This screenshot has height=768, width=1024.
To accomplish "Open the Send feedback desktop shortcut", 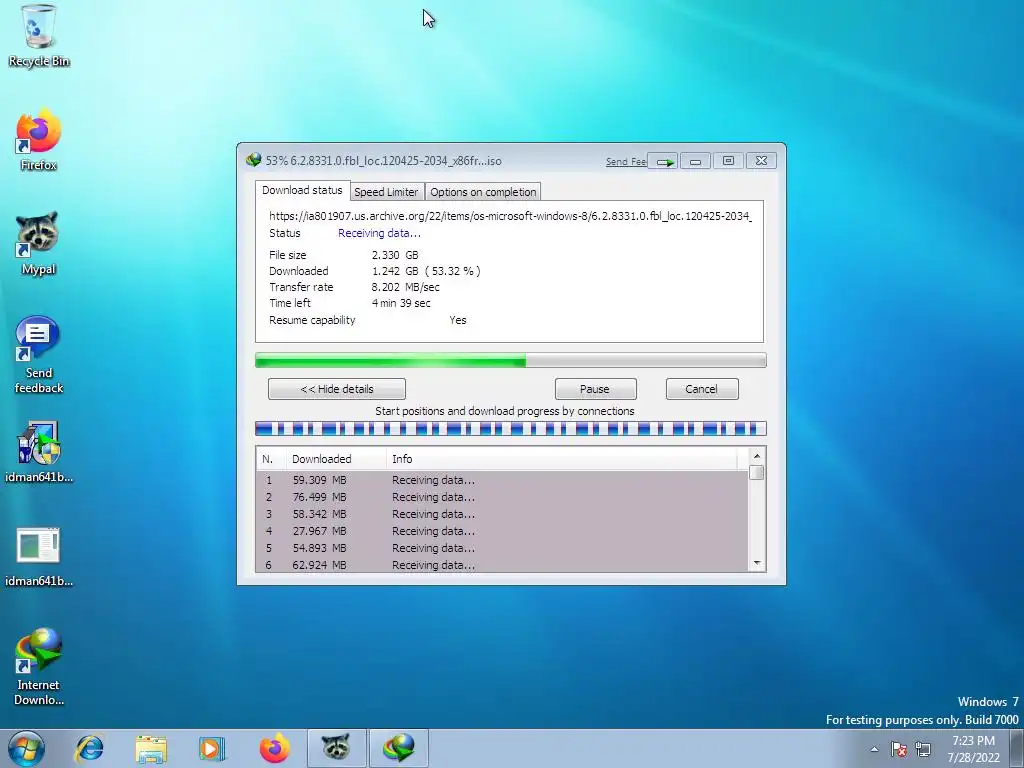I will pos(39,355).
